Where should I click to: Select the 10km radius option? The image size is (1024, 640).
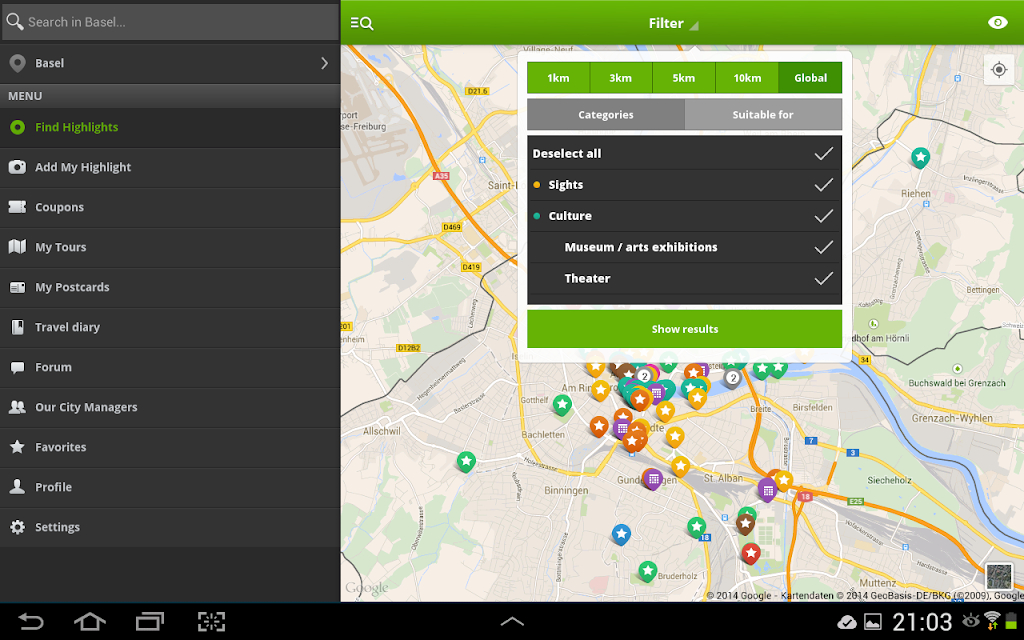(746, 78)
